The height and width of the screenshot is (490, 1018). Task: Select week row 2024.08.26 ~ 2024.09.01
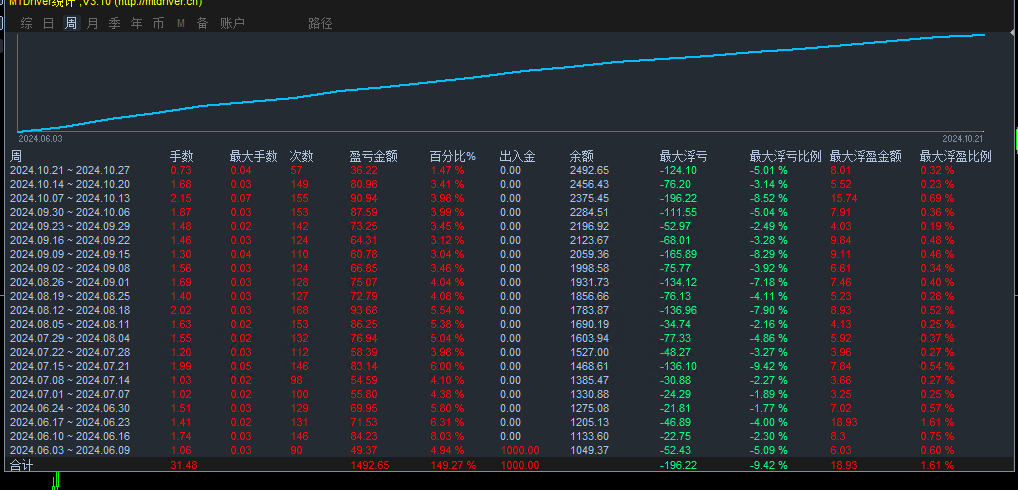click(x=509, y=282)
